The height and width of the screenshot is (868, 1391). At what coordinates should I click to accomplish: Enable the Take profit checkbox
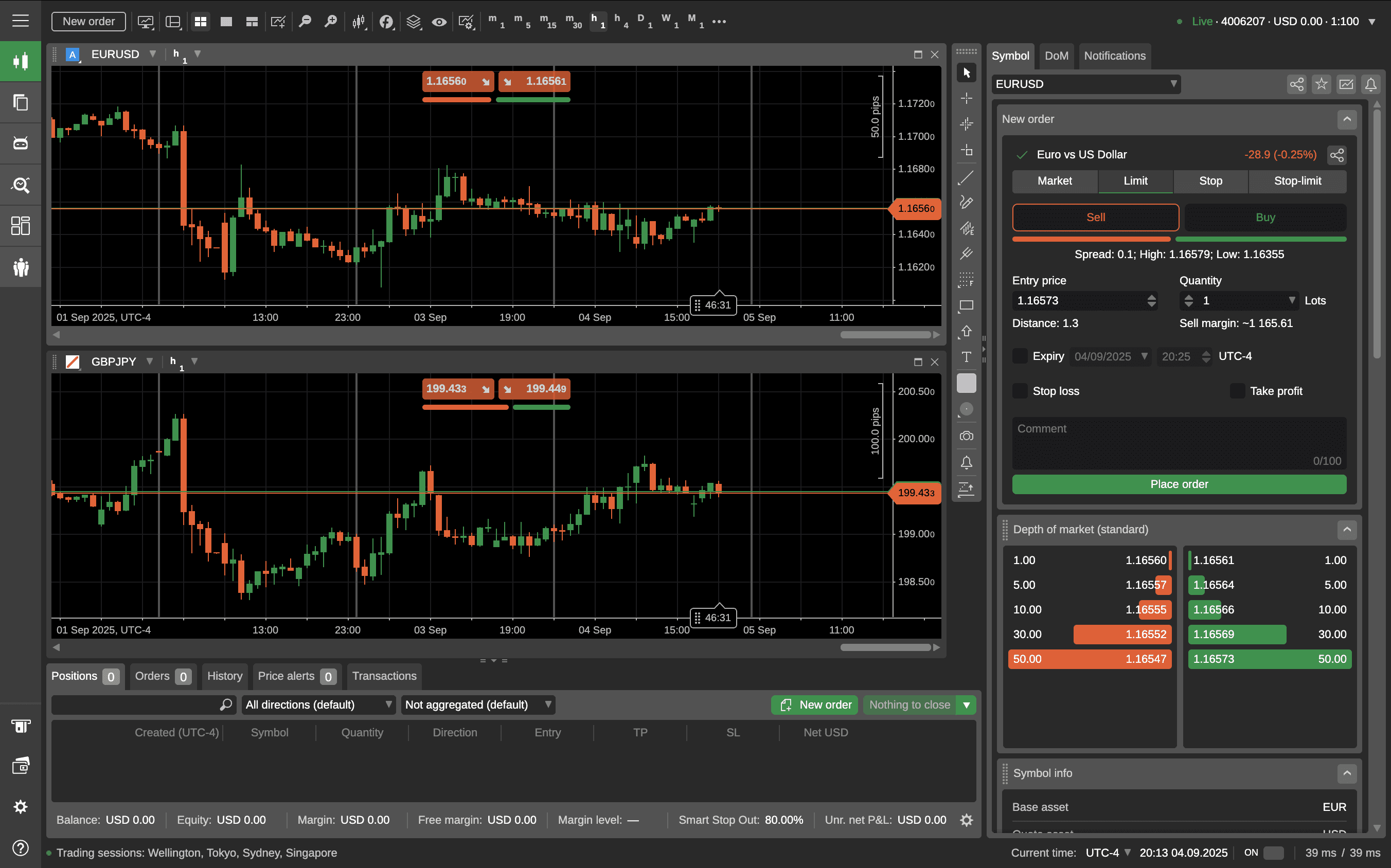click(1237, 391)
